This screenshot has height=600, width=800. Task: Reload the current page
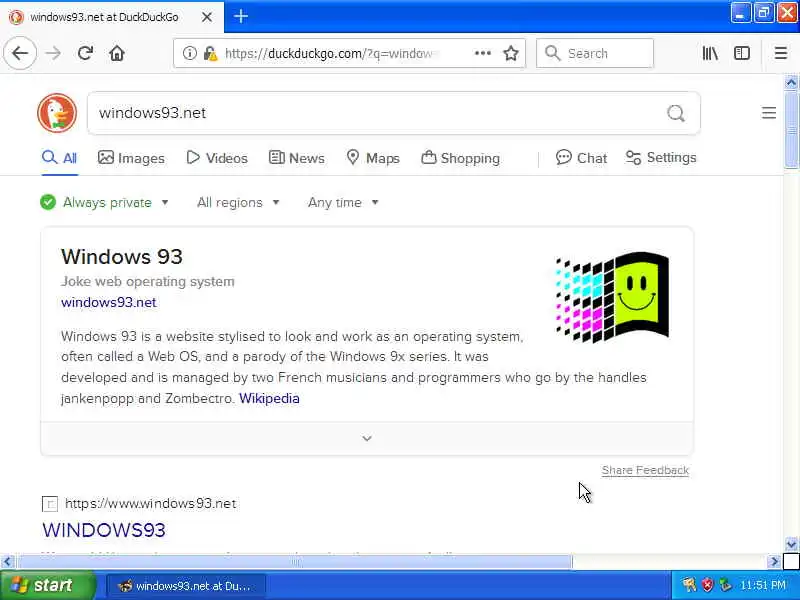click(85, 53)
